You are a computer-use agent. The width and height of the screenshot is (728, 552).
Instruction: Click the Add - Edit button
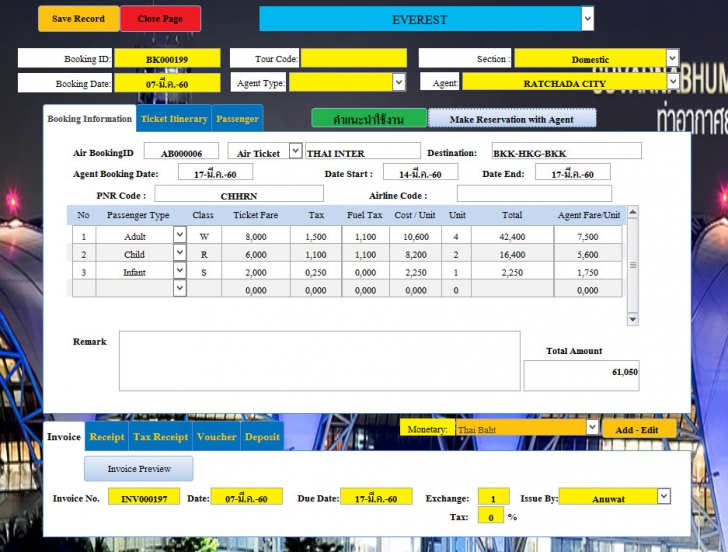(x=639, y=429)
